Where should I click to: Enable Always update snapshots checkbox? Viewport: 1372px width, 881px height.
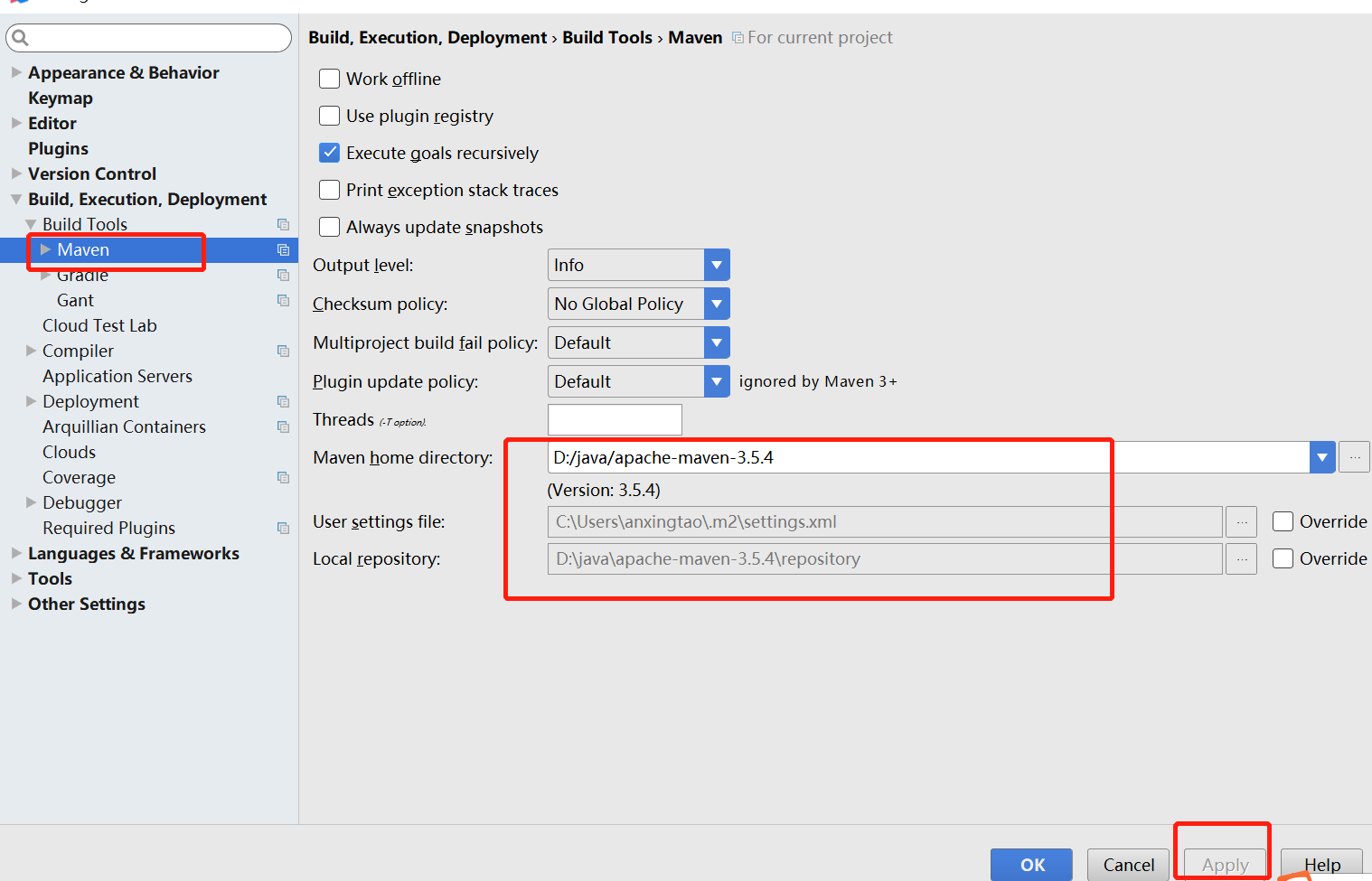click(x=330, y=227)
